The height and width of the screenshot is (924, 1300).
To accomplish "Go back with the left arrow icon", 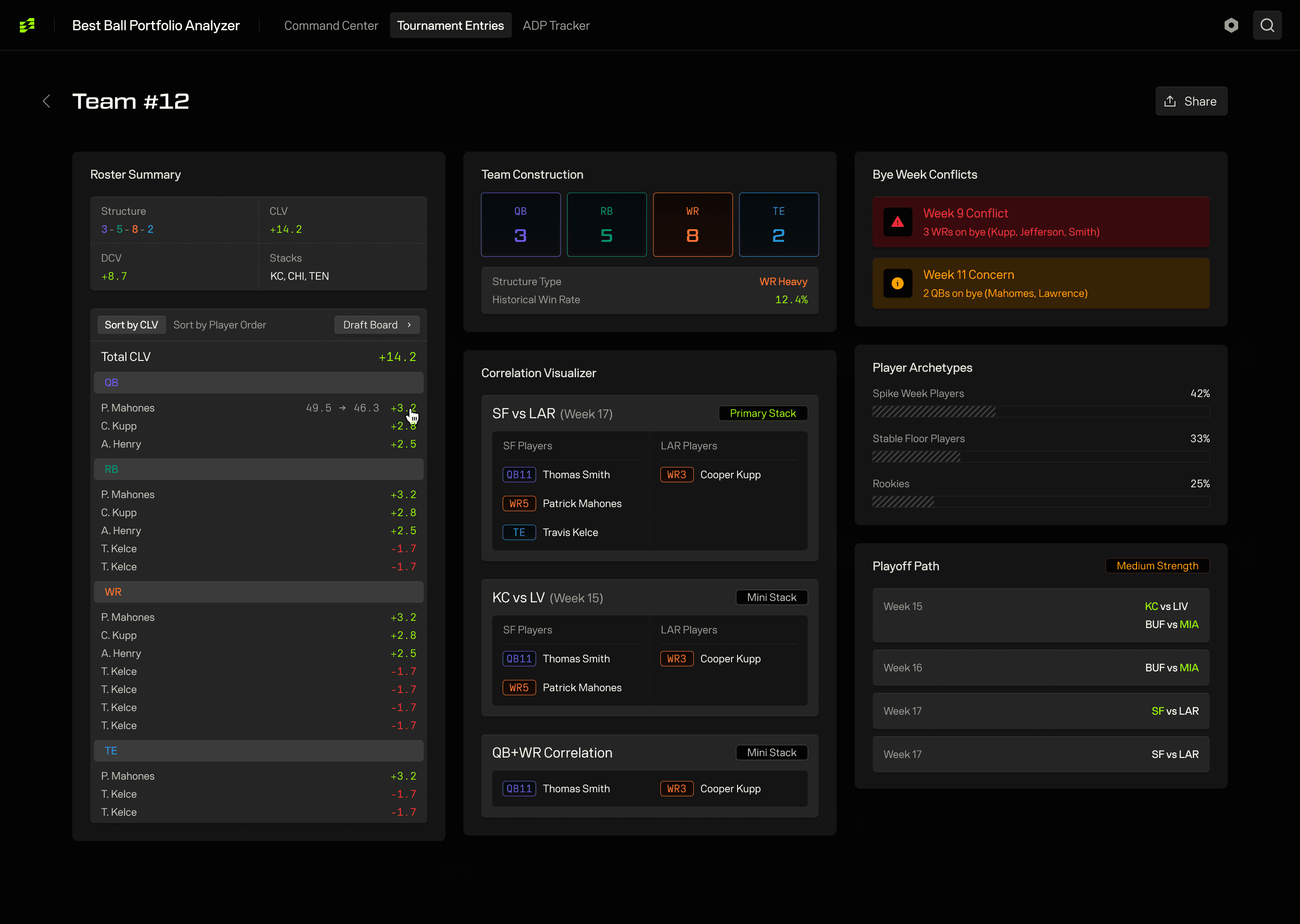I will tap(46, 101).
